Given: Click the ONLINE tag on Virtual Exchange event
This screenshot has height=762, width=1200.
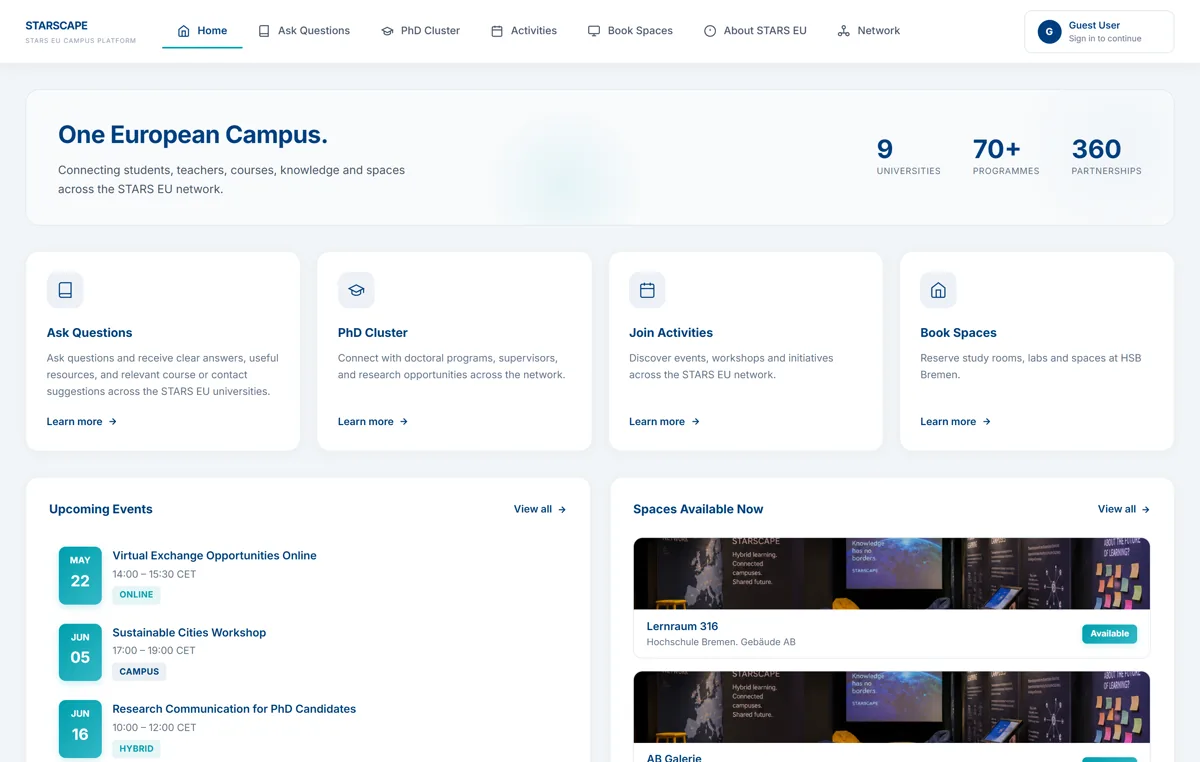Looking at the screenshot, I should click(x=136, y=595).
